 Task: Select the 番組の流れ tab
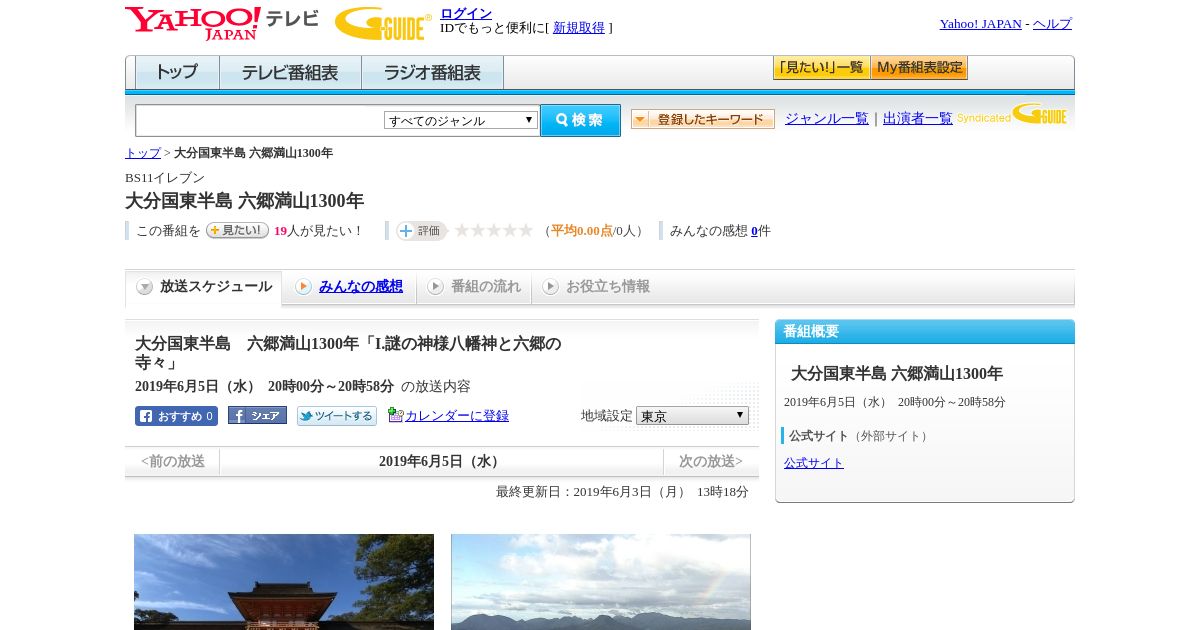click(x=474, y=287)
